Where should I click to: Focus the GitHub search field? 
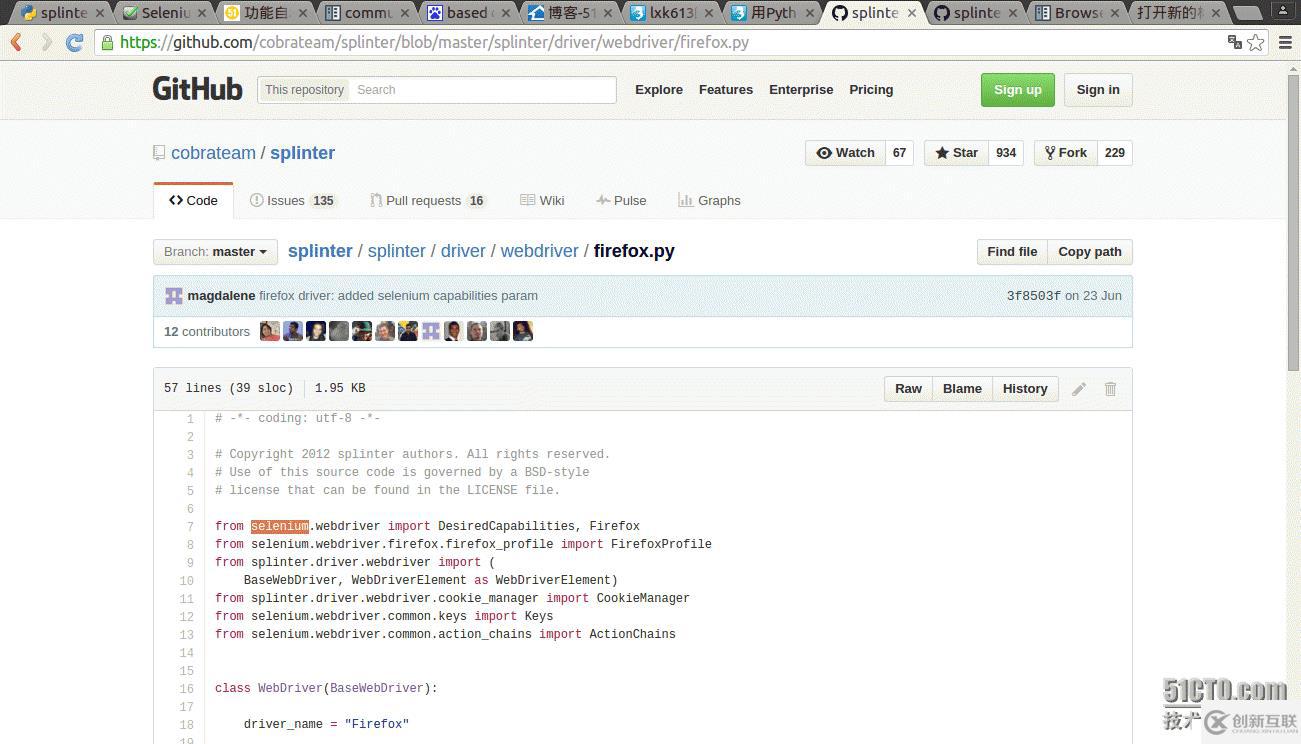[483, 90]
